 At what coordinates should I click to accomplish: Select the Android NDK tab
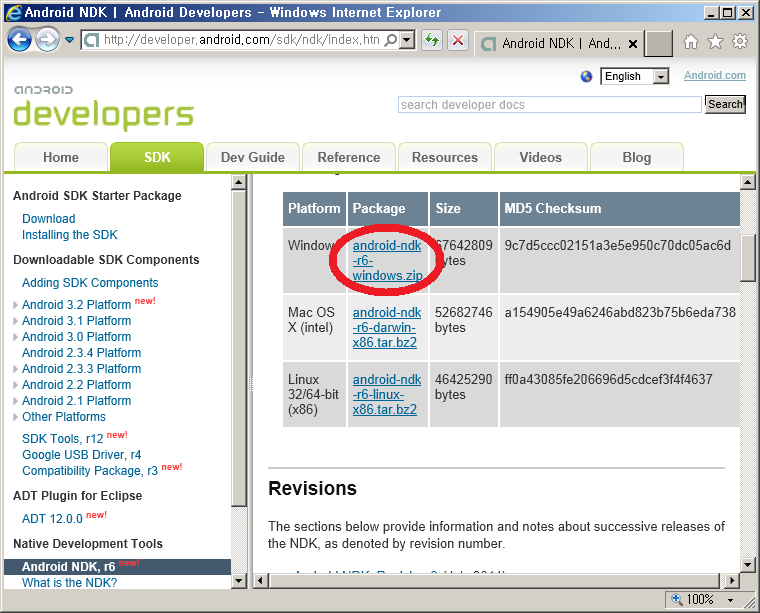[x=559, y=44]
